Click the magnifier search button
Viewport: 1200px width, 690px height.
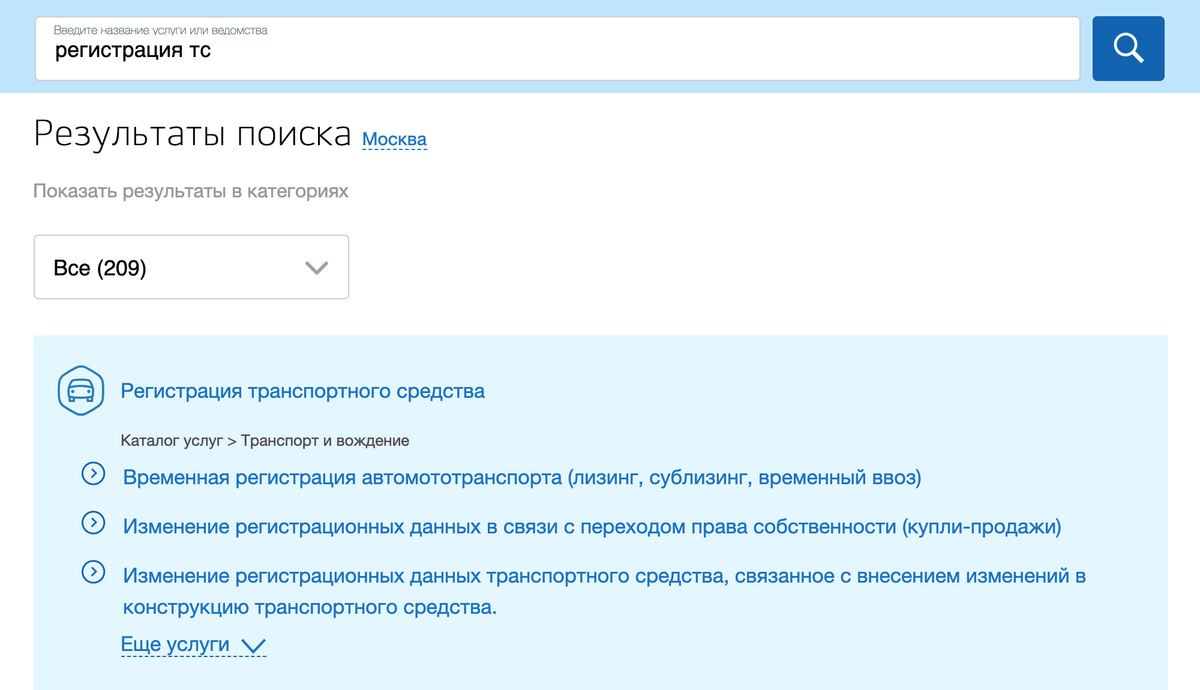click(1128, 48)
